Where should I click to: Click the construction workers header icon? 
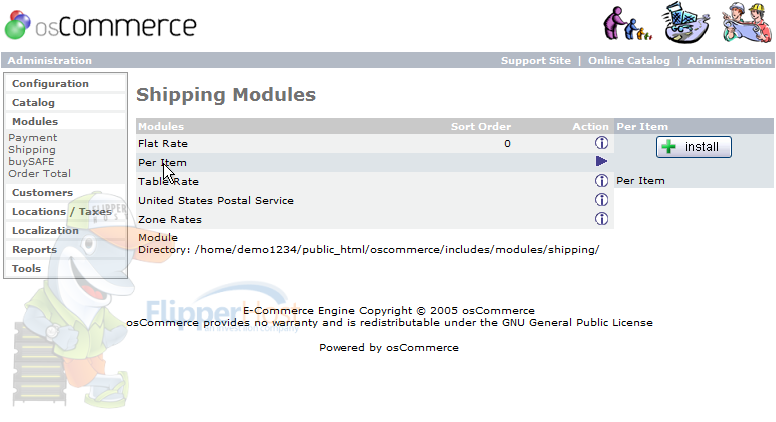(747, 22)
